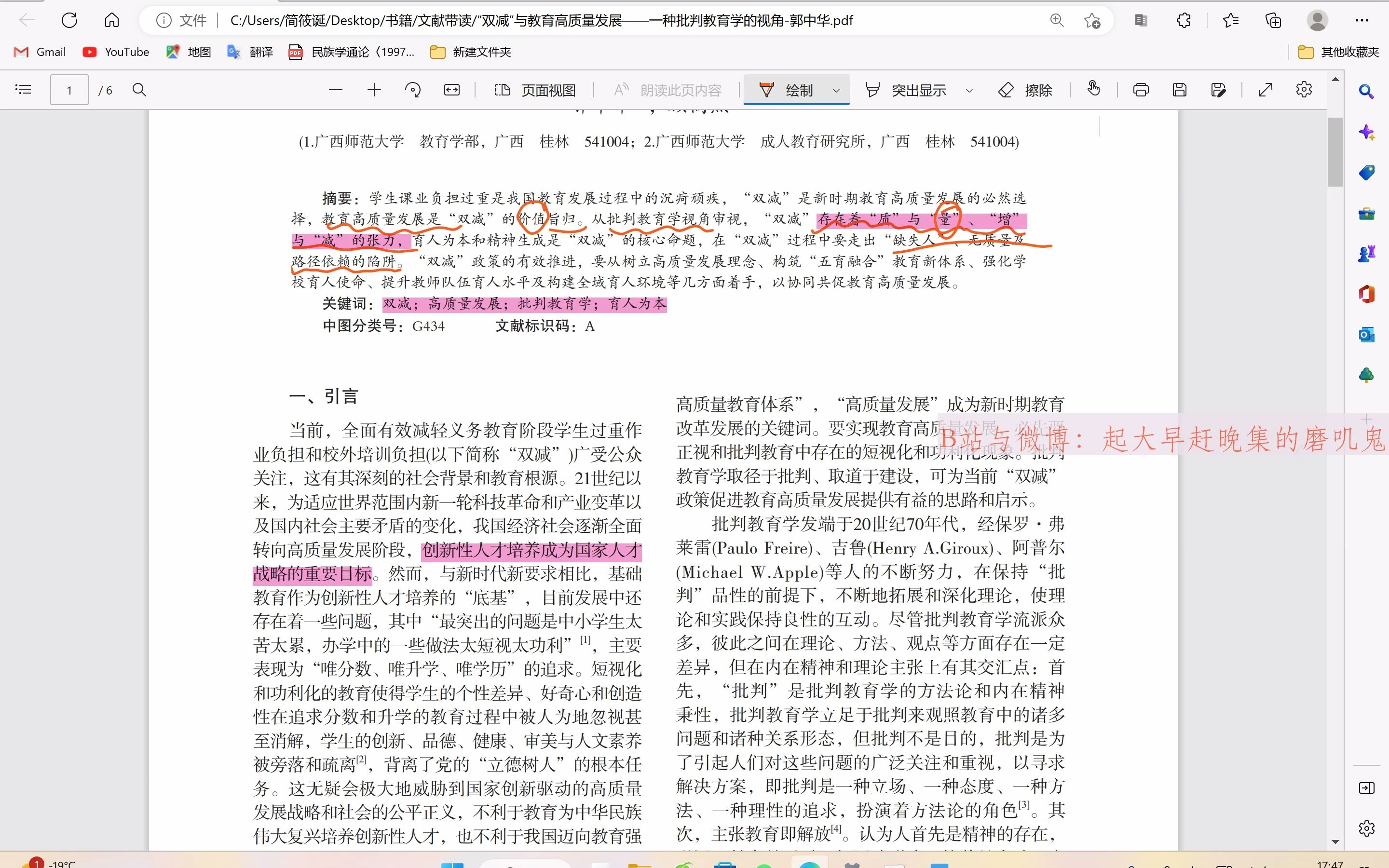Viewport: 1389px width, 868px height.
Task: Fit PDF page to width
Action: (452, 90)
